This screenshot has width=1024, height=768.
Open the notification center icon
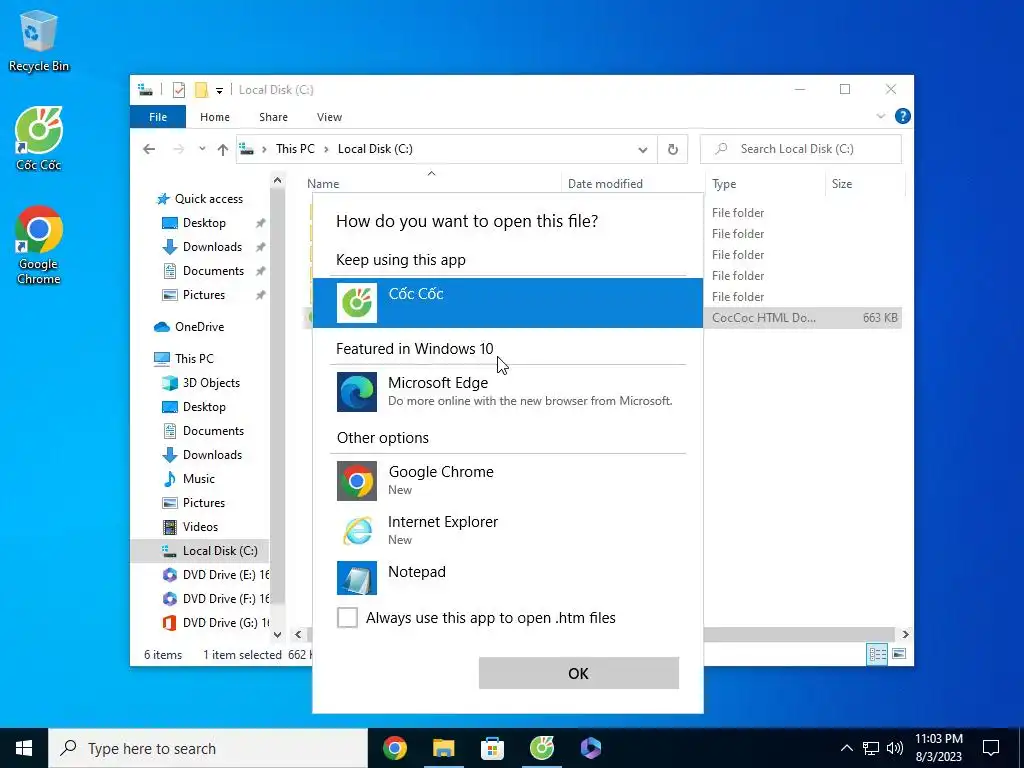tap(991, 748)
